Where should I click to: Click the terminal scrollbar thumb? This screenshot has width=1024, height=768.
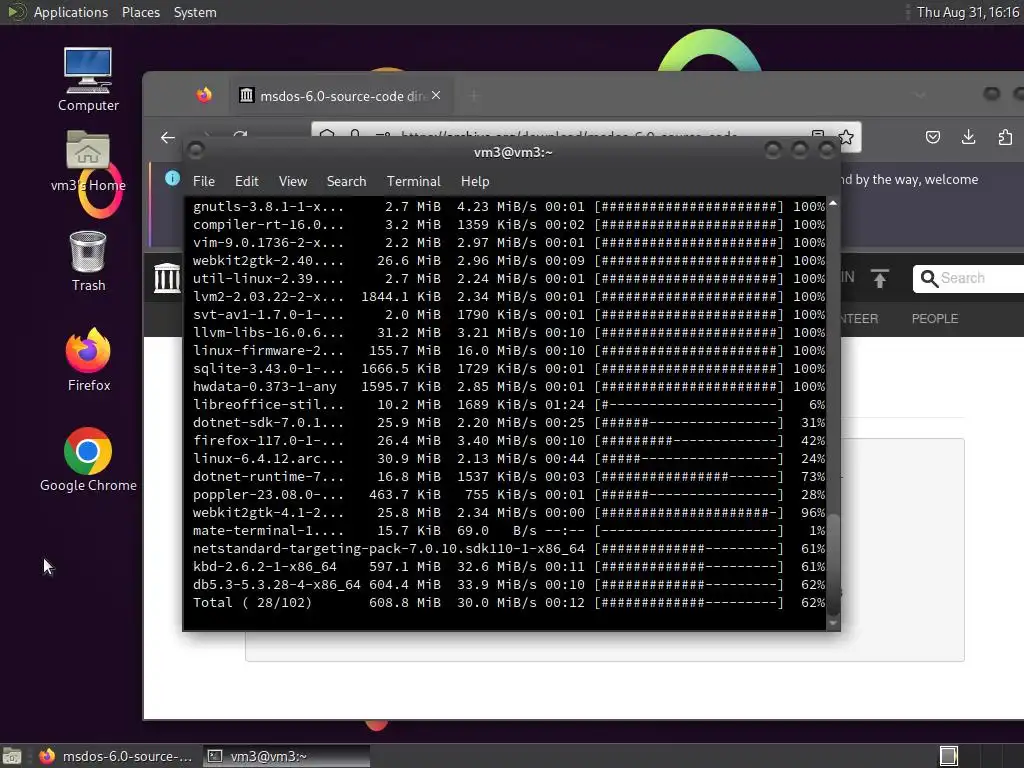click(x=833, y=565)
